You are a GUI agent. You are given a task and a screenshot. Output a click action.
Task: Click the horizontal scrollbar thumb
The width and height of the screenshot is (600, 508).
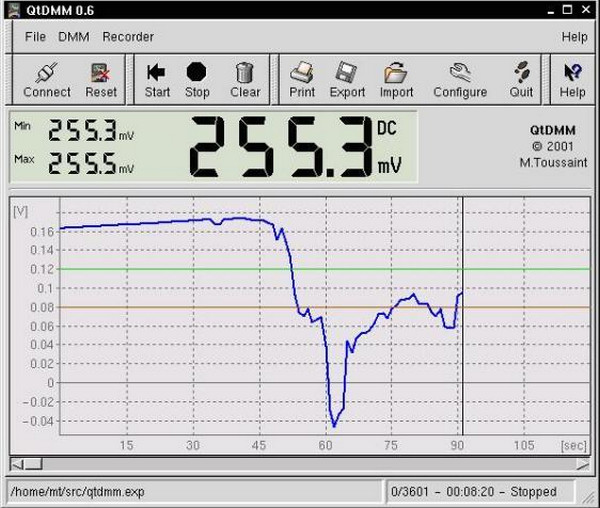(x=33, y=464)
